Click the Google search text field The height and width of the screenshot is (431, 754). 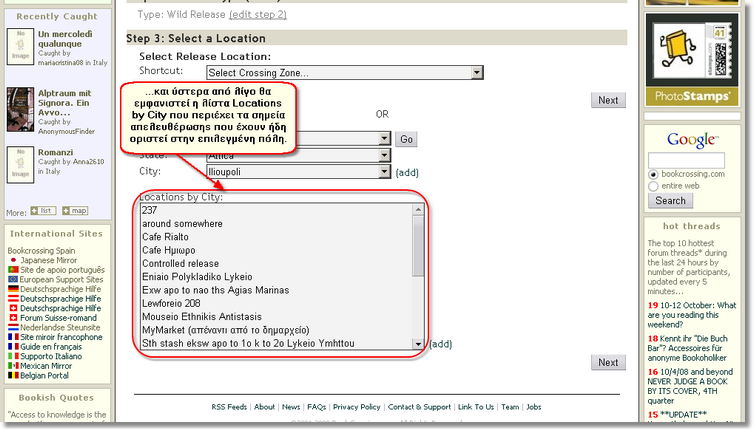686,160
